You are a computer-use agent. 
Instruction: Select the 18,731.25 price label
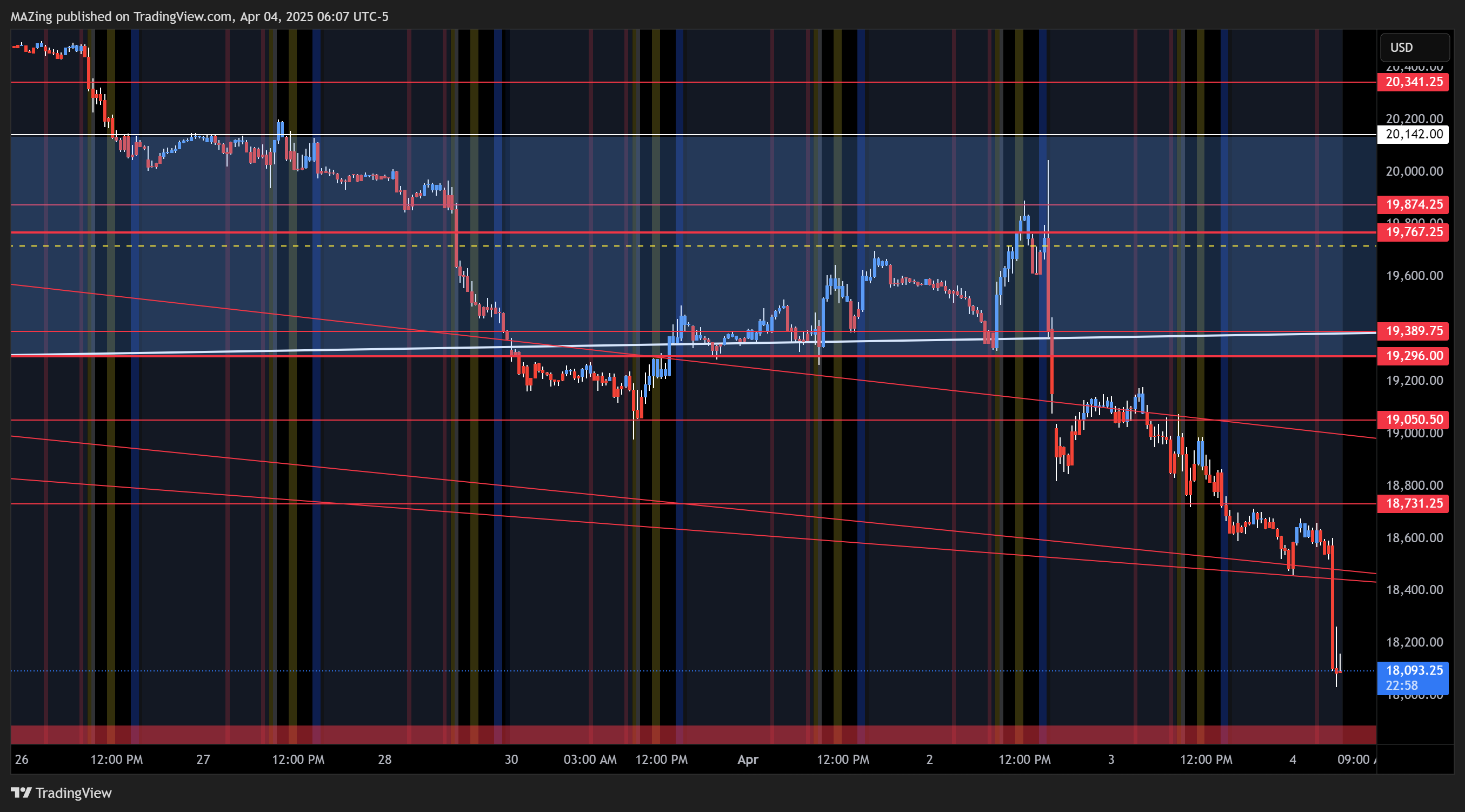pyautogui.click(x=1413, y=503)
